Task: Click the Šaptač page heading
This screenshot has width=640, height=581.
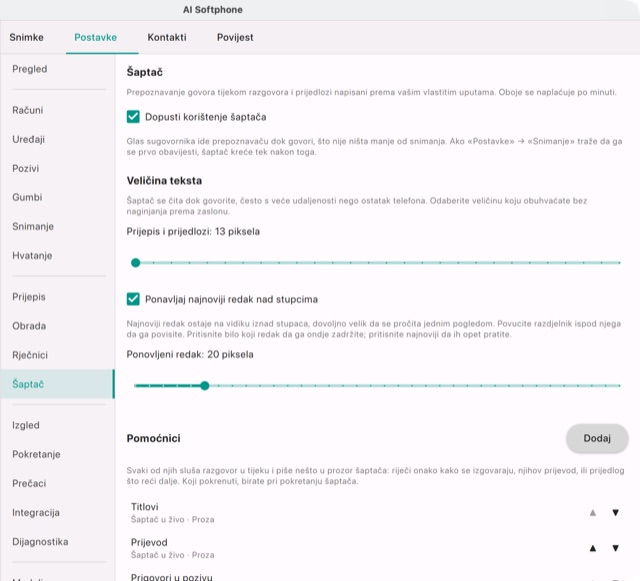Action: (144, 72)
